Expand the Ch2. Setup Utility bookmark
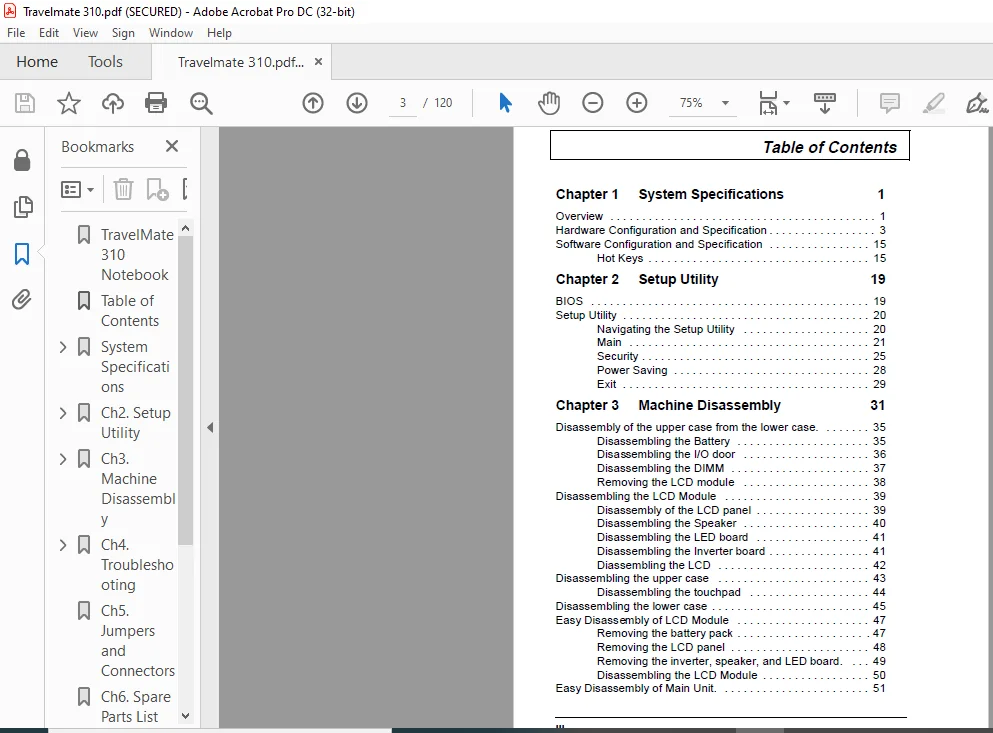The height and width of the screenshot is (733, 993). [63, 413]
